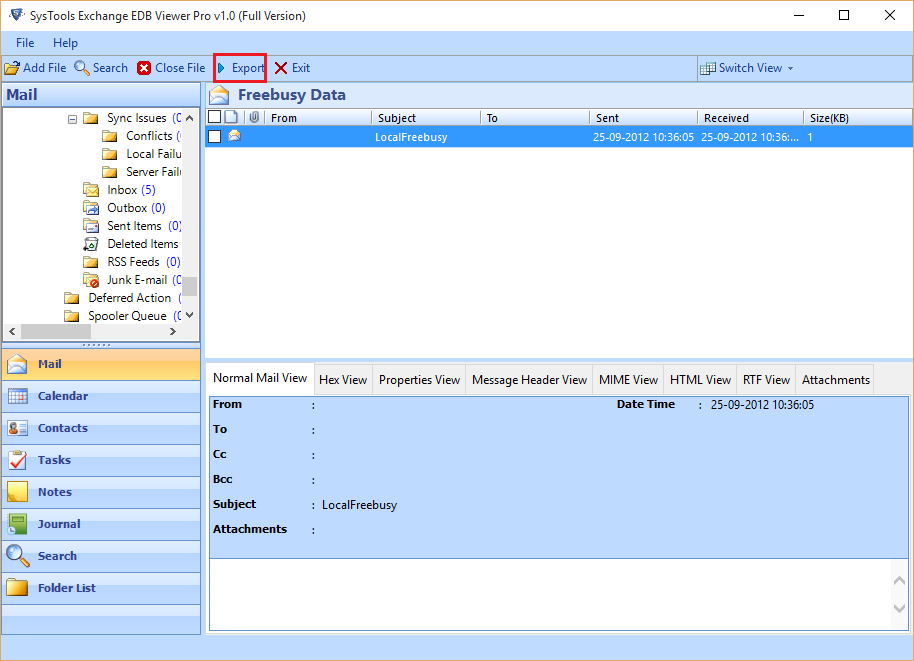This screenshot has width=914, height=661.
Task: Sort by the Sent column header
Action: (644, 118)
